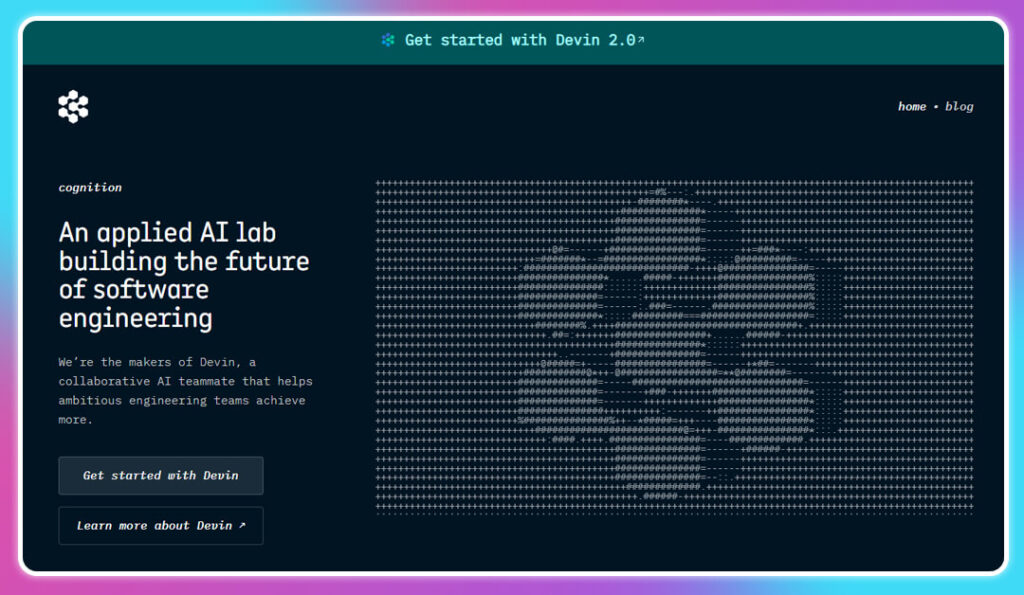Click the announcement banner strip
Image resolution: width=1024 pixels, height=595 pixels.
point(512,40)
